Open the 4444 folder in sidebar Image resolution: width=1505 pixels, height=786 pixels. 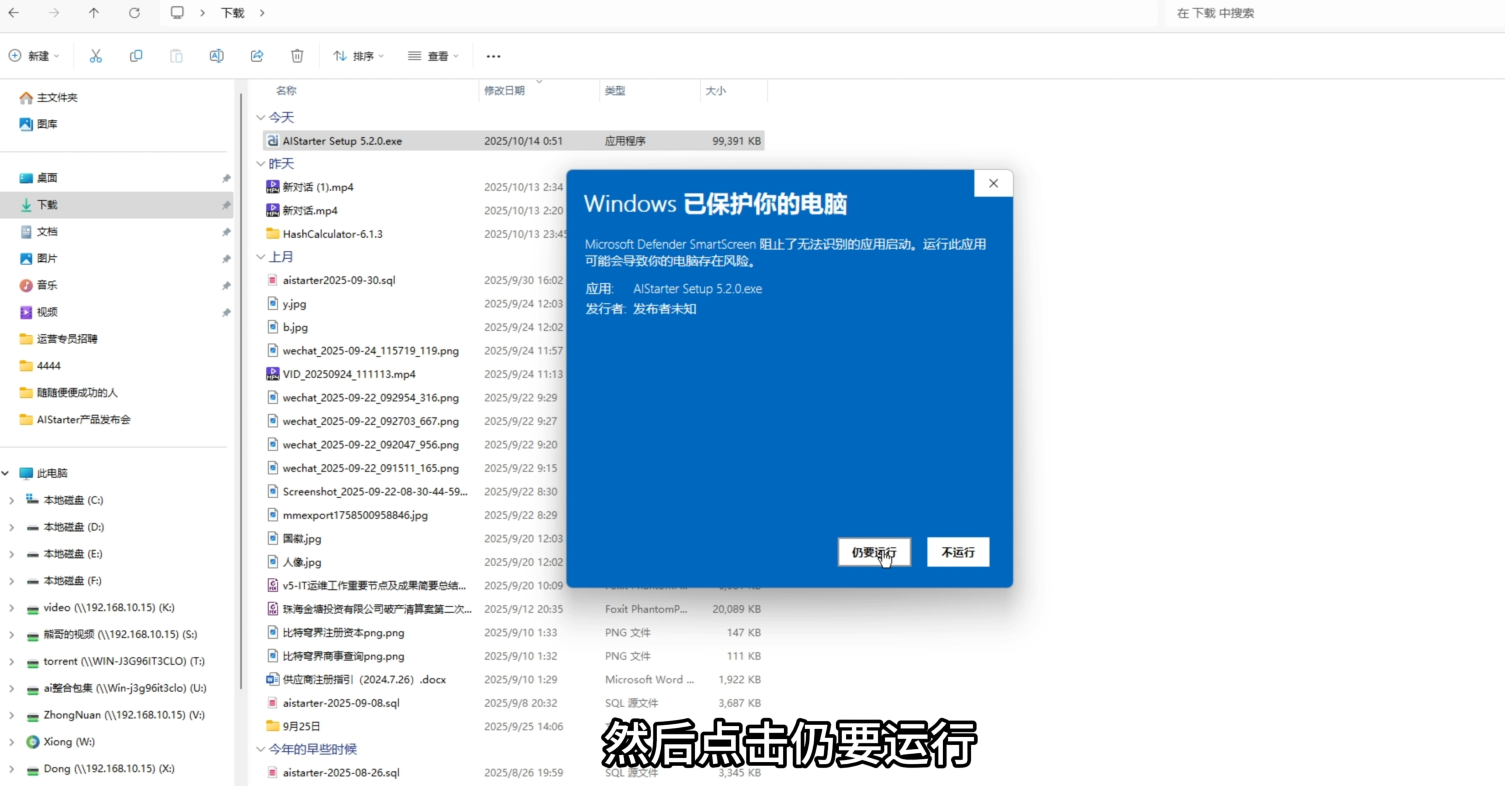pos(48,366)
